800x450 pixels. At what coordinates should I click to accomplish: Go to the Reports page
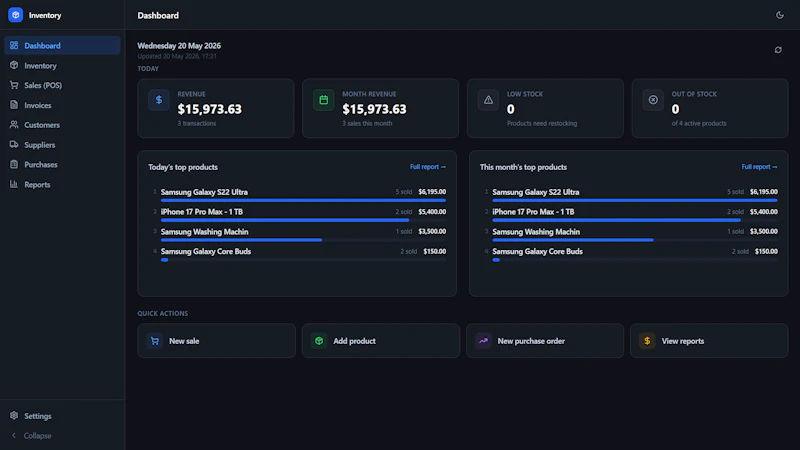coord(62,184)
